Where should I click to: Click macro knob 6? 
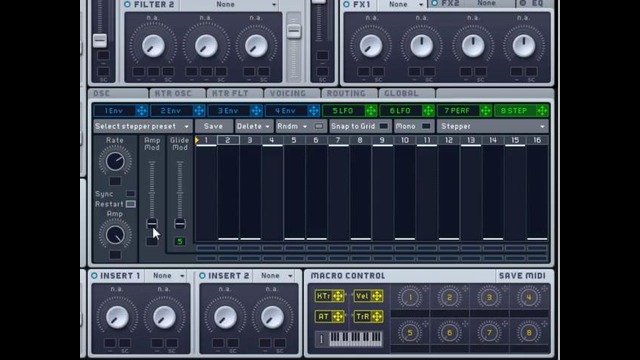(x=449, y=333)
